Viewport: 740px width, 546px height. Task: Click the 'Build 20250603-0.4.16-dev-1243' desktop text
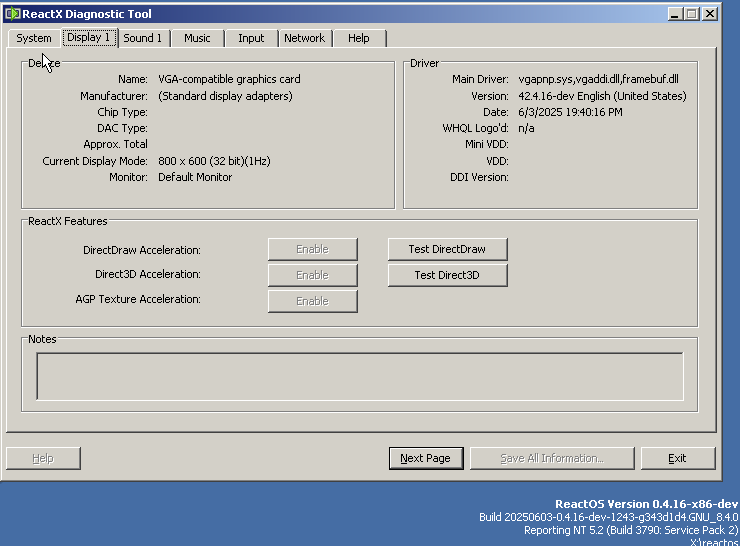pos(608,517)
